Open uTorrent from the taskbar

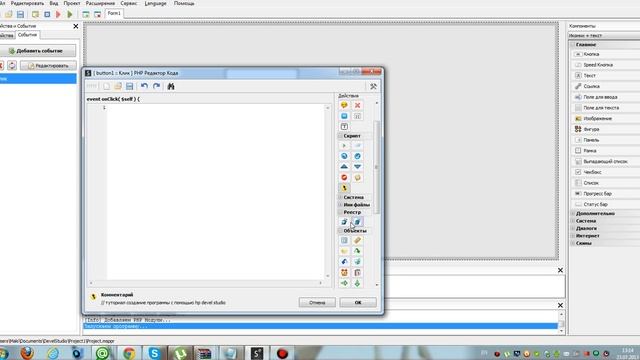[x=180, y=353]
